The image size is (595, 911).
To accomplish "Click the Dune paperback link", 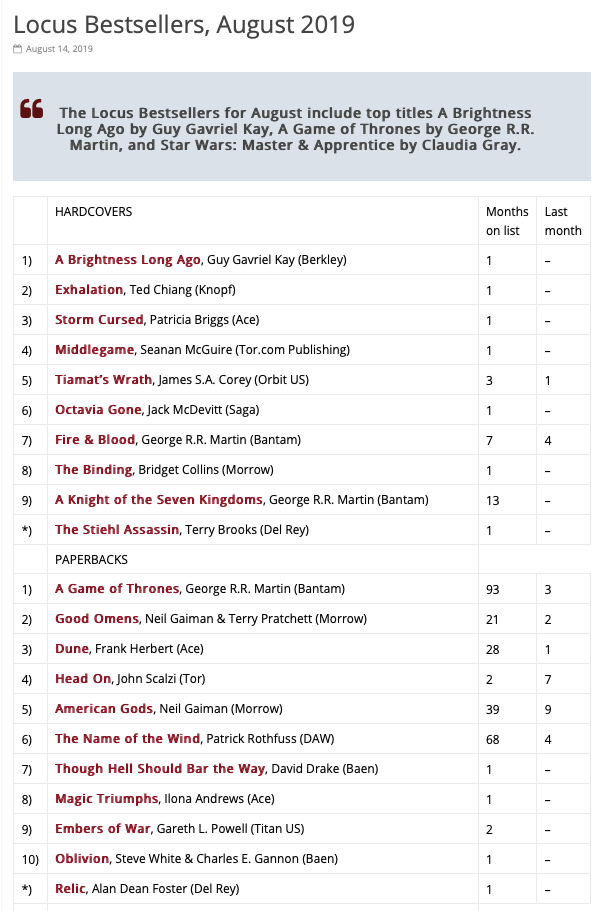I will coord(72,649).
